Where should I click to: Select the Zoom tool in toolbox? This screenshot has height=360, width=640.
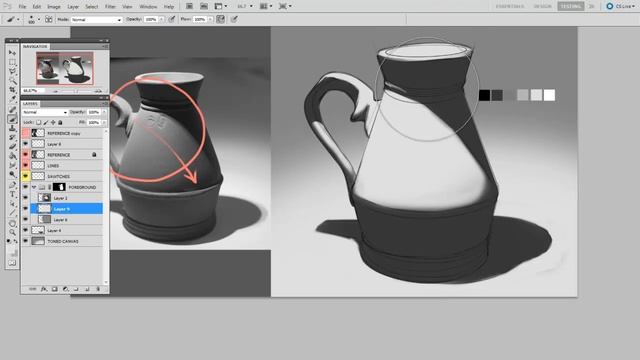tap(12, 232)
